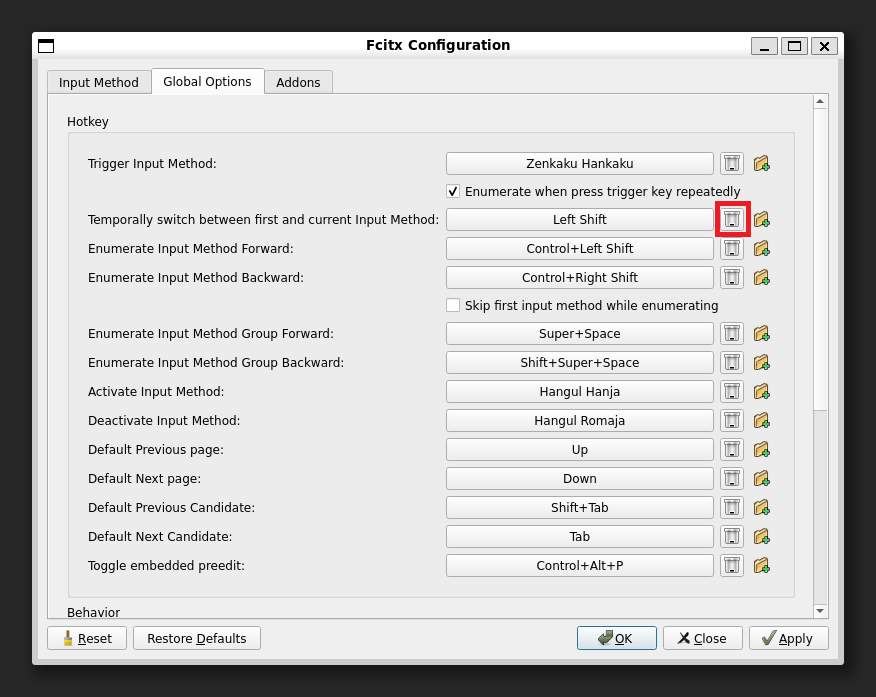The image size is (876, 697).
Task: Clear the Left Shift temporary switch hotkey
Action: click(731, 219)
